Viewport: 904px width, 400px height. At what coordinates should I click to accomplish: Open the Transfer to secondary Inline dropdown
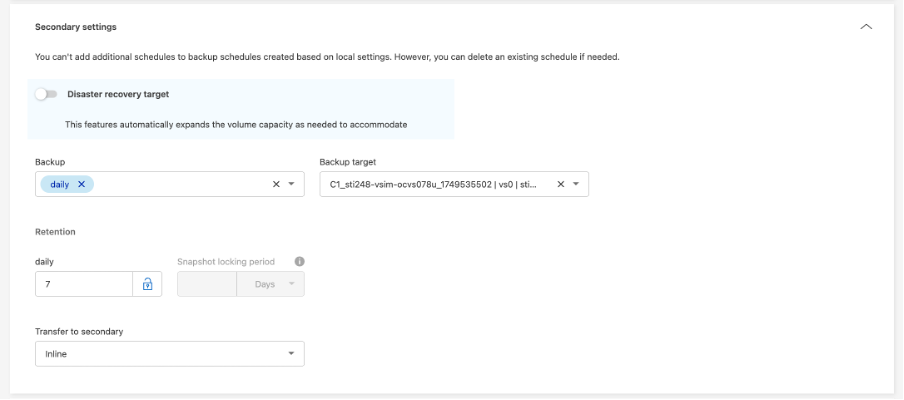point(170,354)
